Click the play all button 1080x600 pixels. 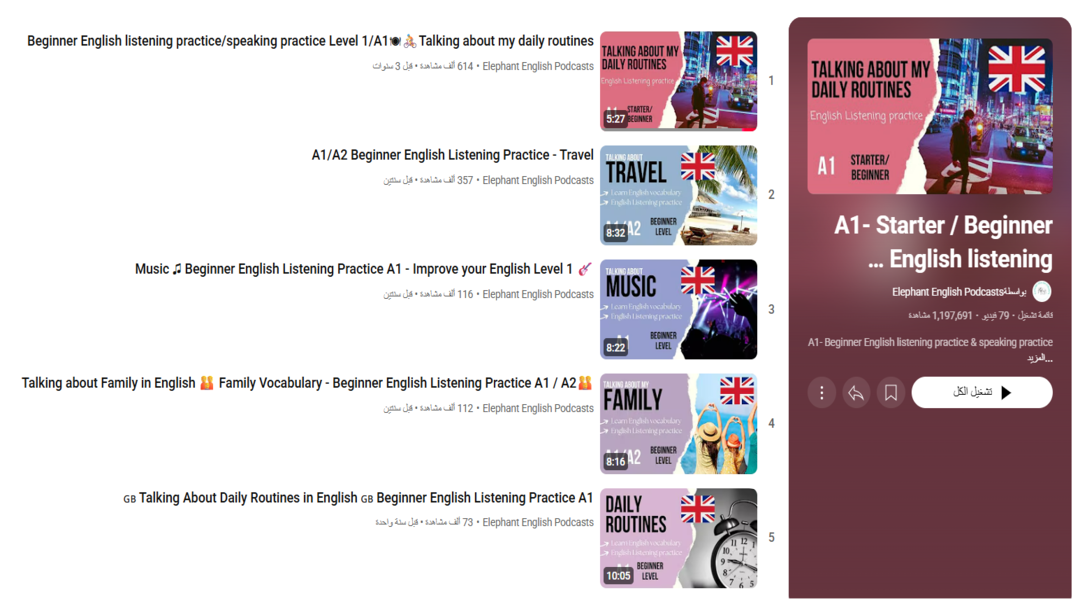[982, 392]
